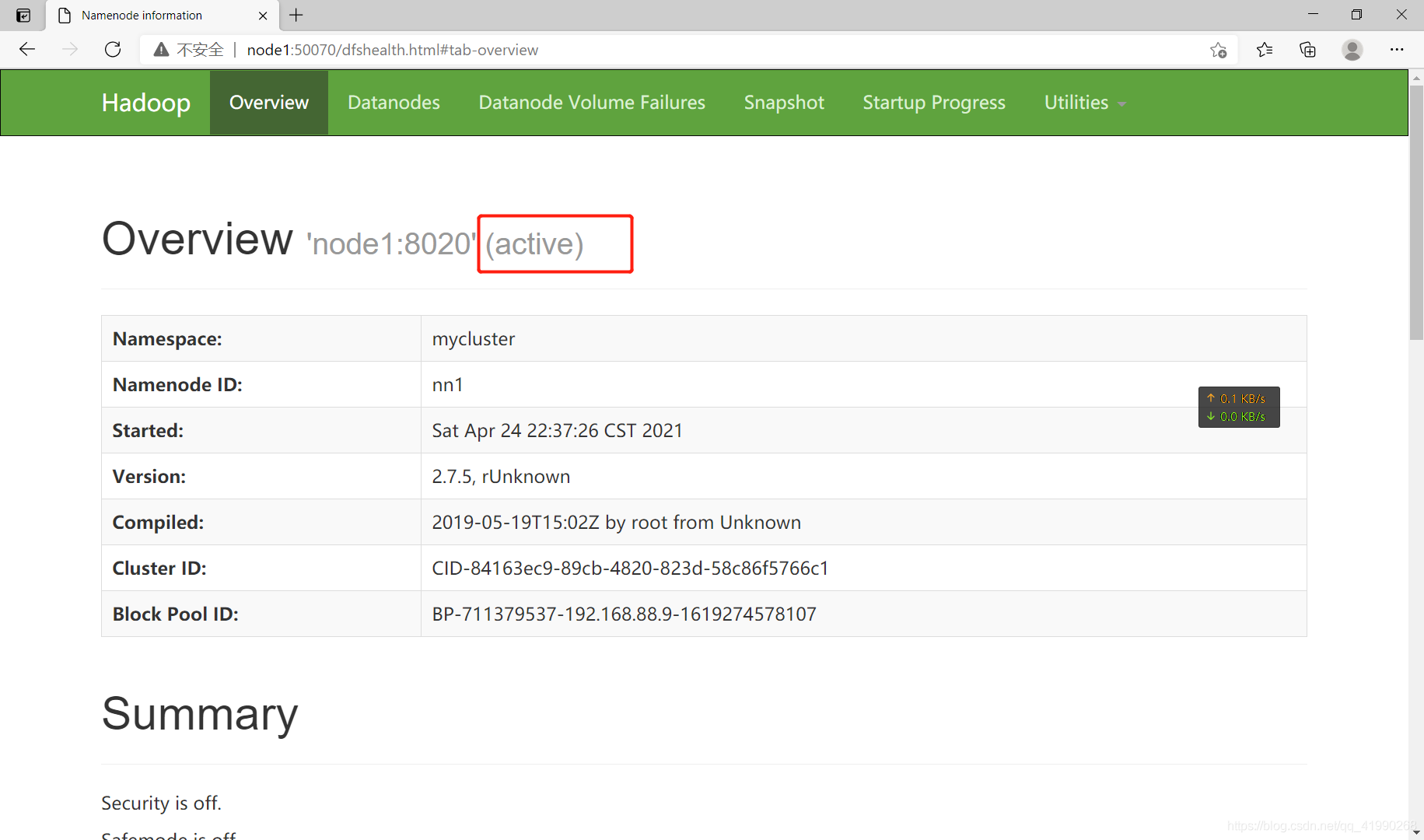Click the browser forward arrow
The height and width of the screenshot is (840, 1424).
[x=70, y=50]
